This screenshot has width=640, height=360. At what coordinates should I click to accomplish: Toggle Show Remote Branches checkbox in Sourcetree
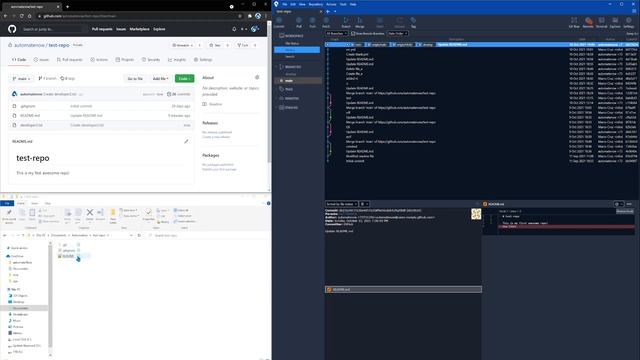353,33
